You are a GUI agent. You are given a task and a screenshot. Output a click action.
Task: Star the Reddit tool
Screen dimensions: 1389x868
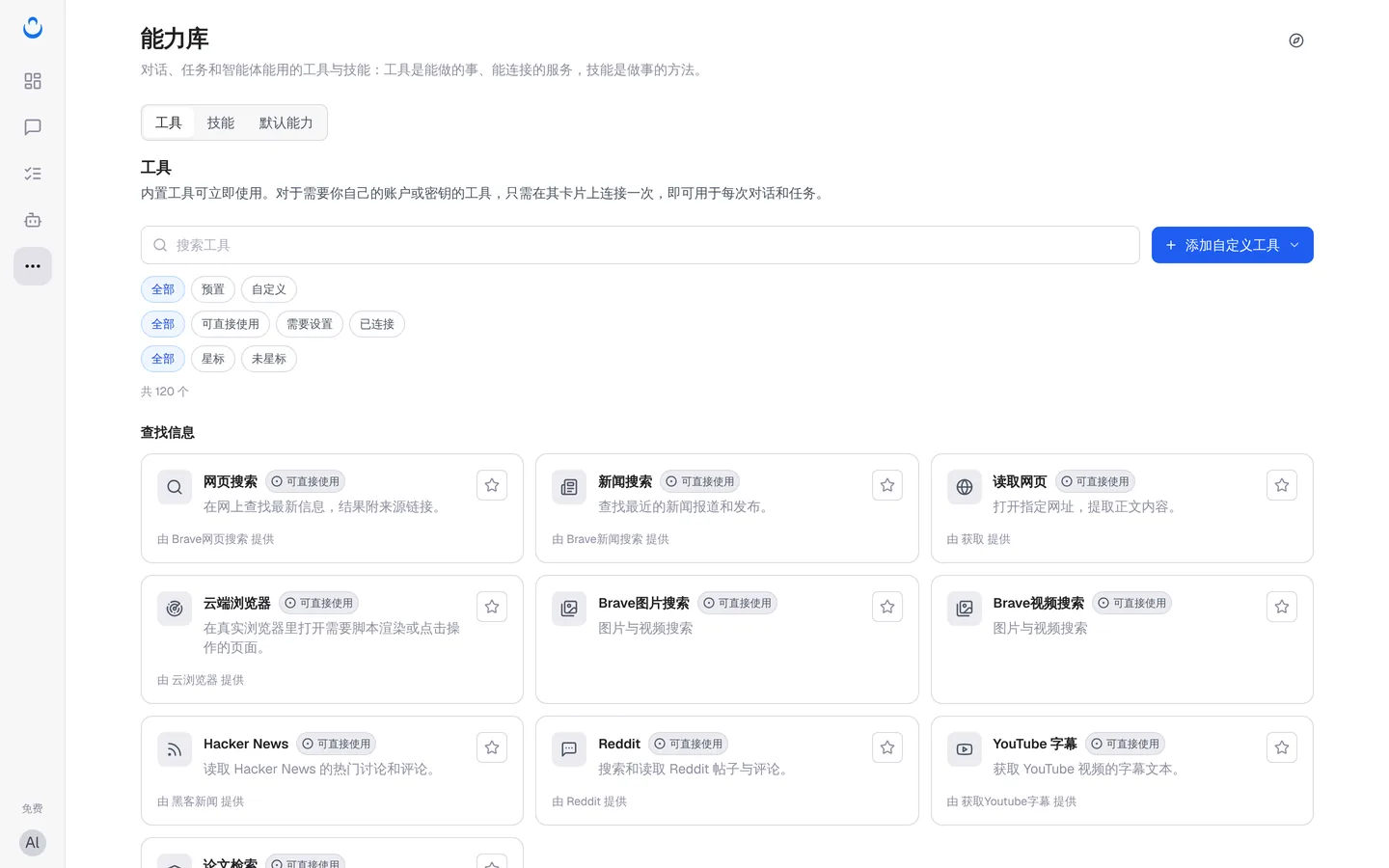pyautogui.click(x=887, y=747)
